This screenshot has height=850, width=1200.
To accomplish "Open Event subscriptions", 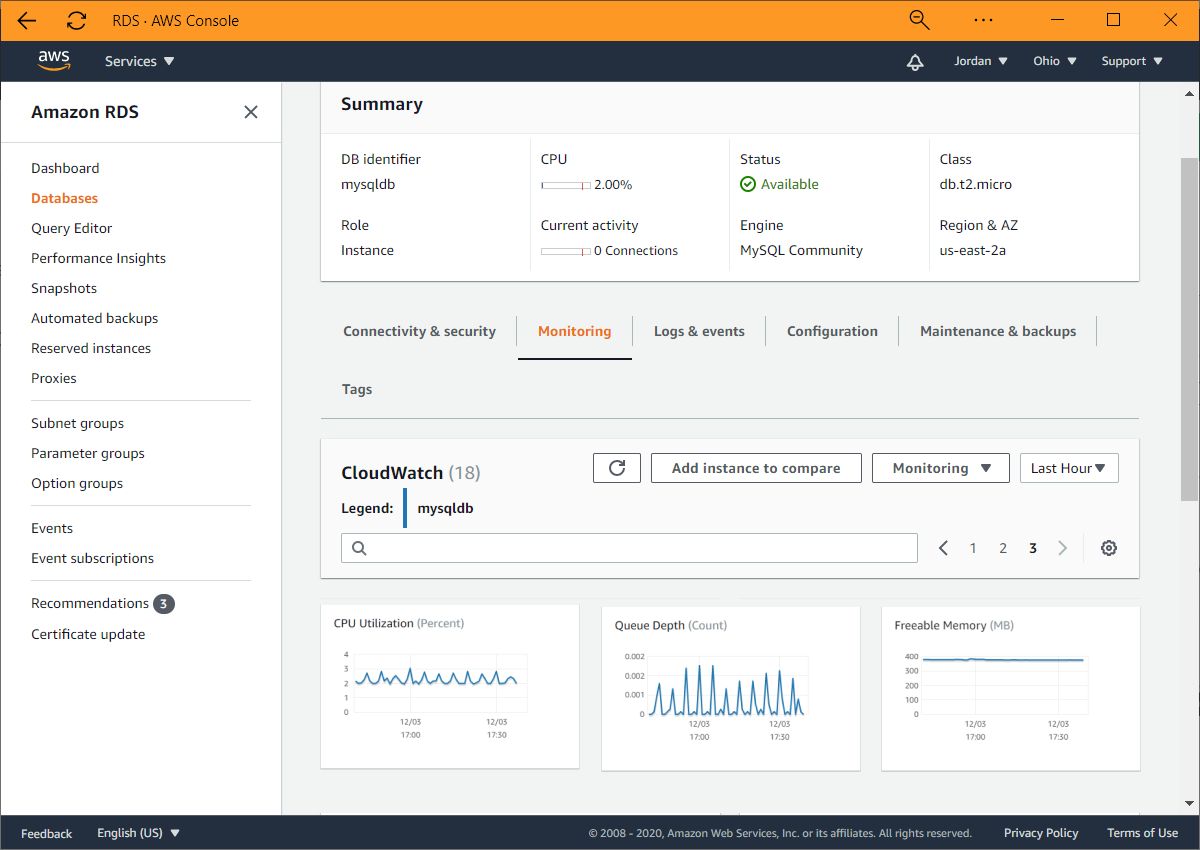I will pos(92,558).
